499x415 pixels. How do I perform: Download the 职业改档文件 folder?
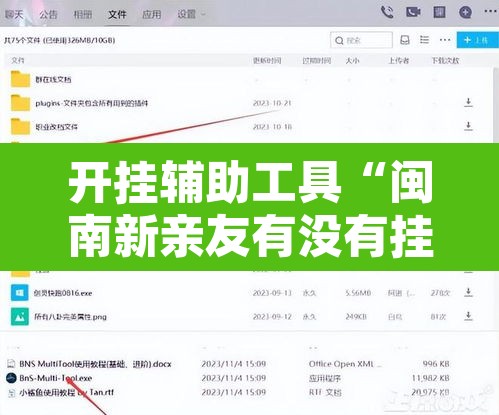click(x=468, y=126)
